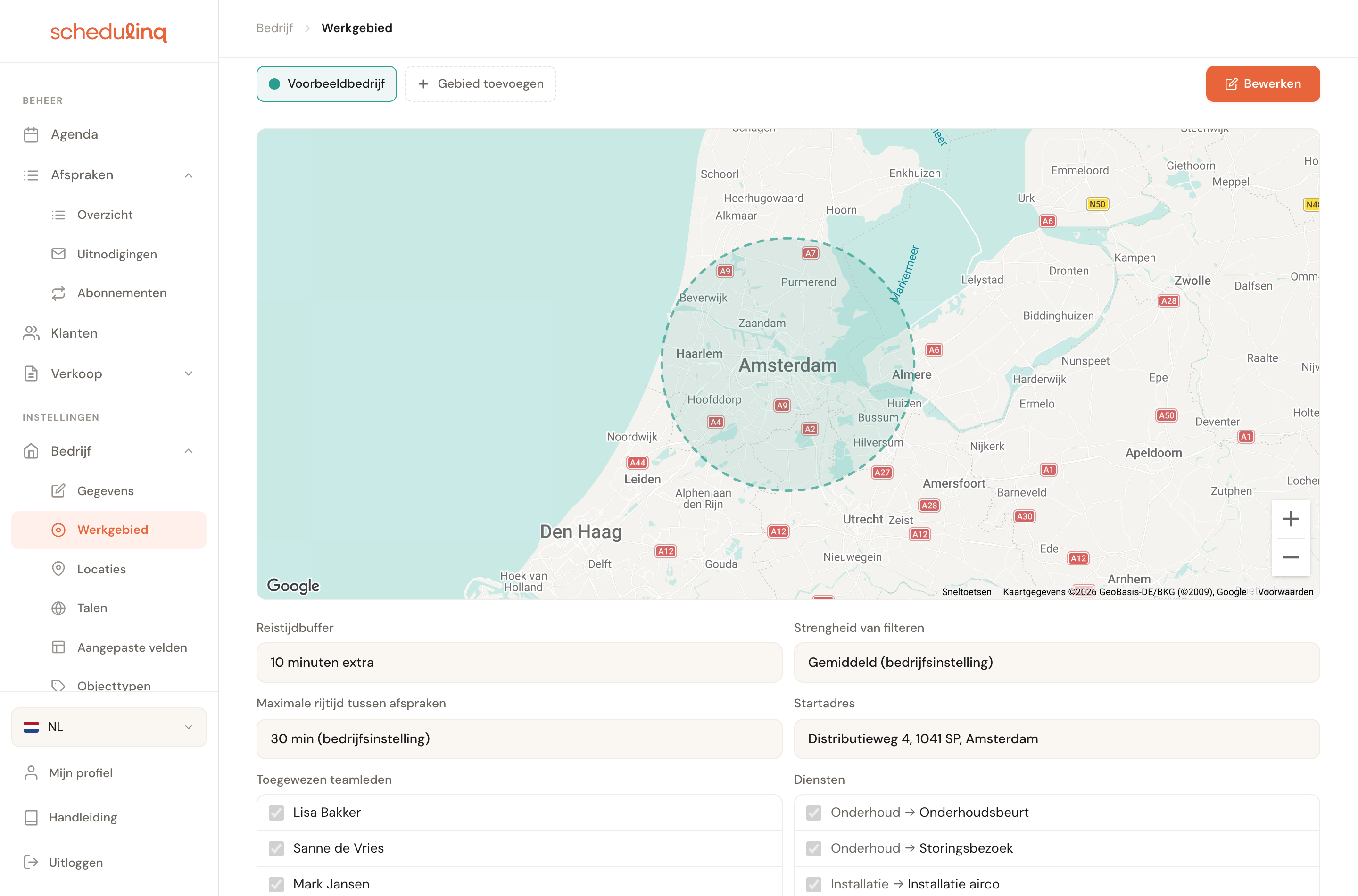Click the Uitloggen exit icon
The width and height of the screenshot is (1358, 896).
(x=31, y=863)
